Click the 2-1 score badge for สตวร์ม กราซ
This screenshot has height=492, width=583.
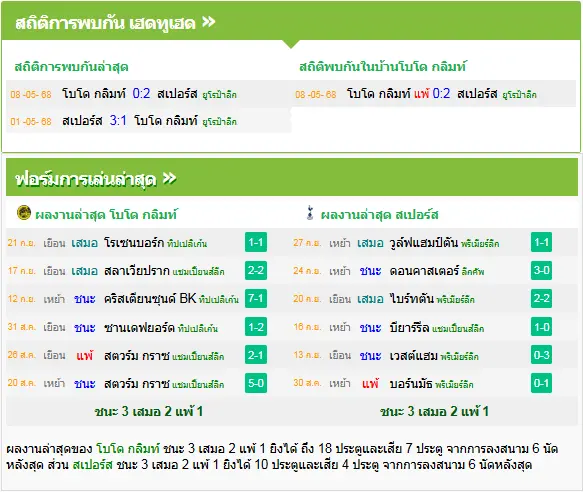pos(256,355)
